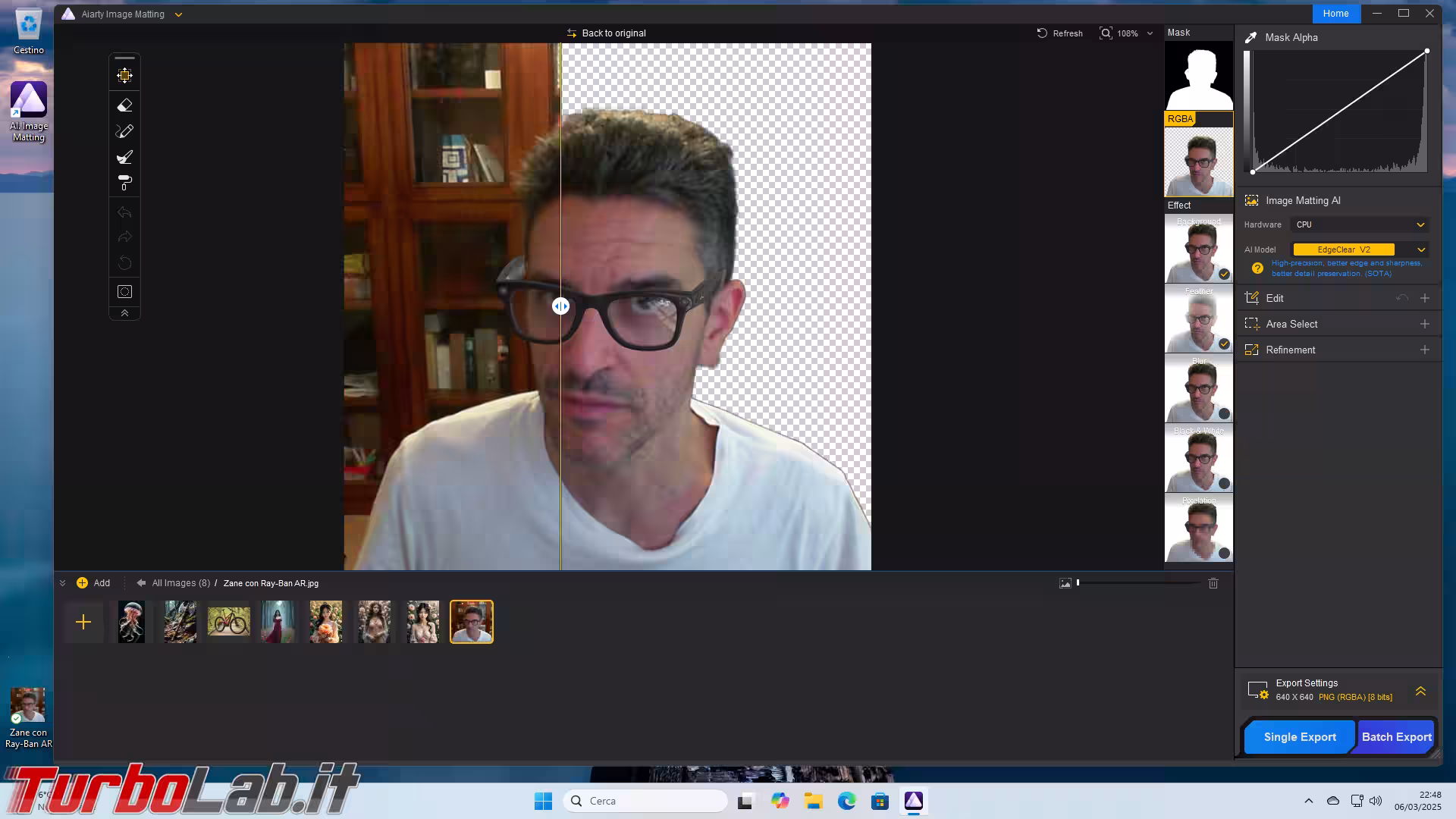This screenshot has height=819, width=1456.
Task: Toggle the Feather effect checkmark
Action: (1224, 344)
